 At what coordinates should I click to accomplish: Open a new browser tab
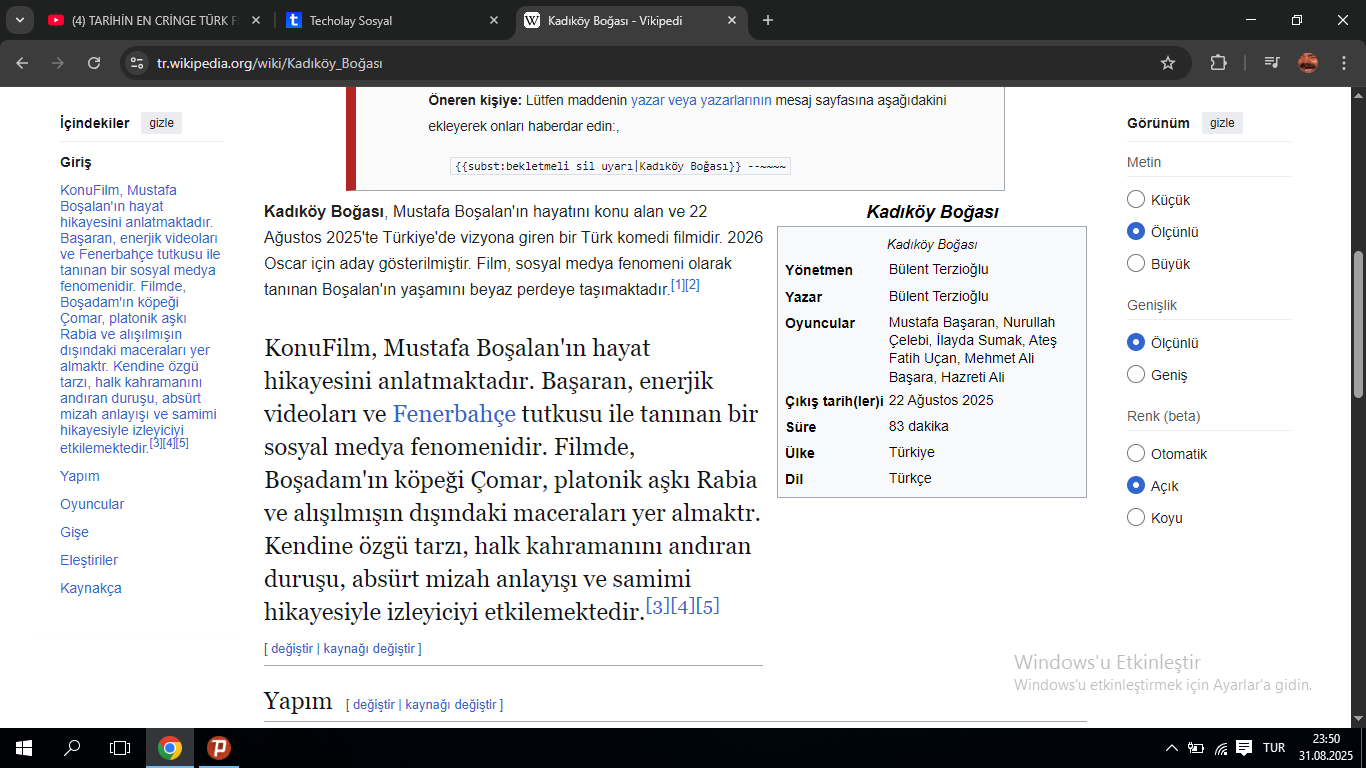coord(768,20)
